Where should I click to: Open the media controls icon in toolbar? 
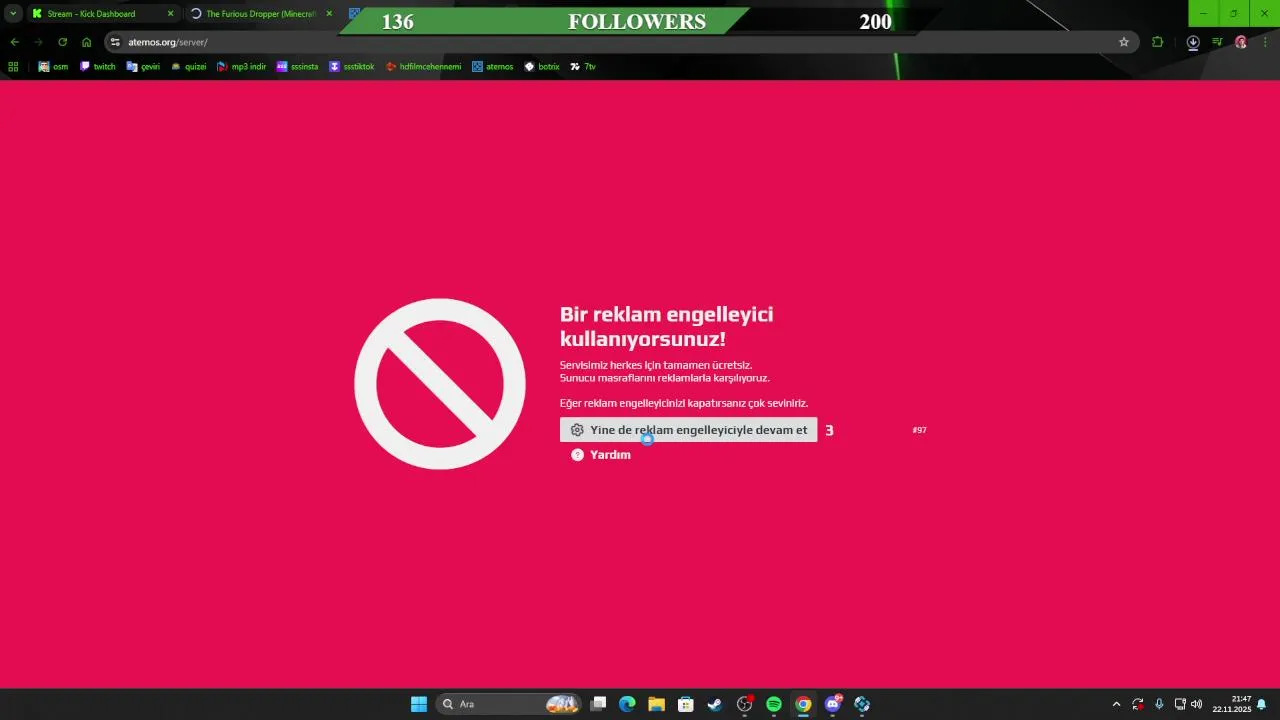coord(1217,42)
